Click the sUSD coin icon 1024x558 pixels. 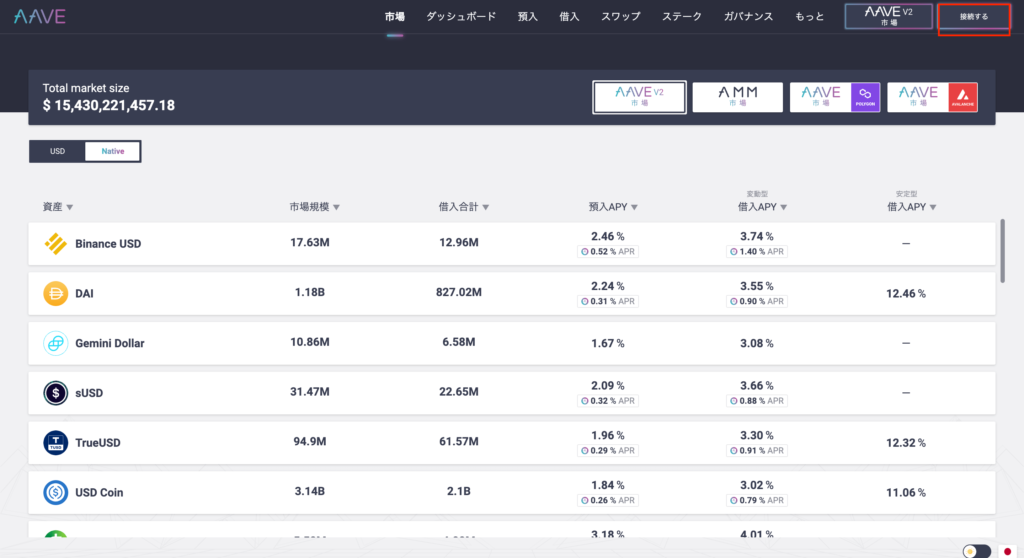pyautogui.click(x=56, y=393)
